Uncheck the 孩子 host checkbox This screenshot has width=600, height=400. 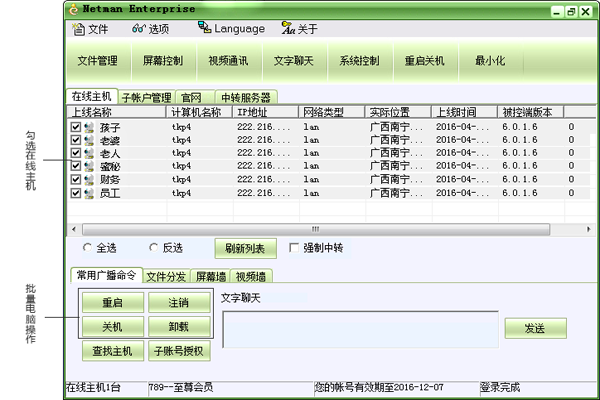pyautogui.click(x=76, y=128)
